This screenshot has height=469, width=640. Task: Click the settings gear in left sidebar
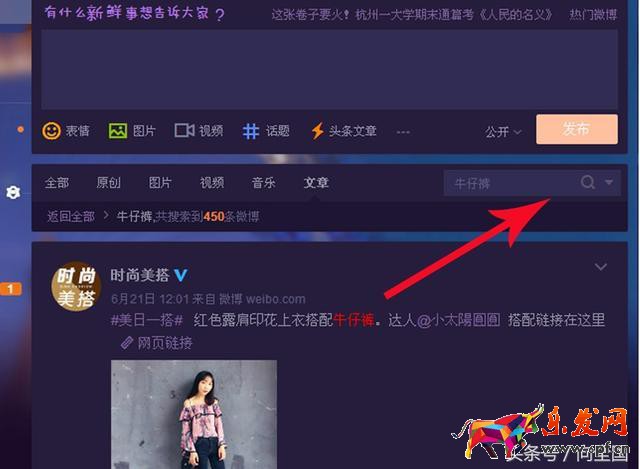click(x=13, y=192)
